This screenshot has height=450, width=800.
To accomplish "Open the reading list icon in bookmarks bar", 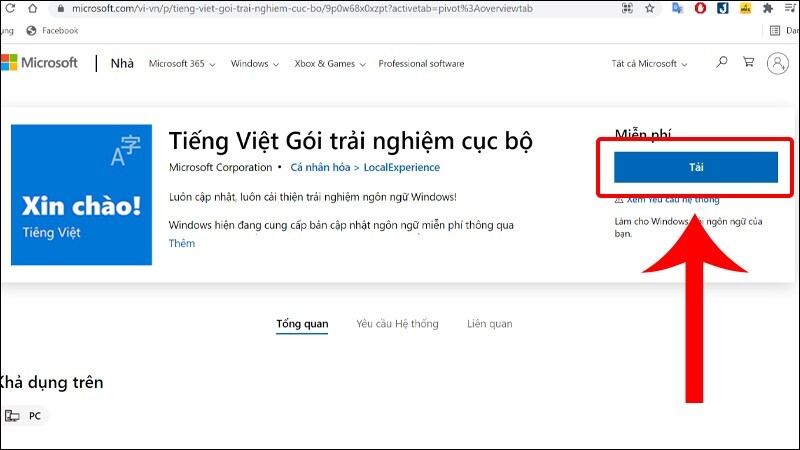I will click(x=774, y=31).
